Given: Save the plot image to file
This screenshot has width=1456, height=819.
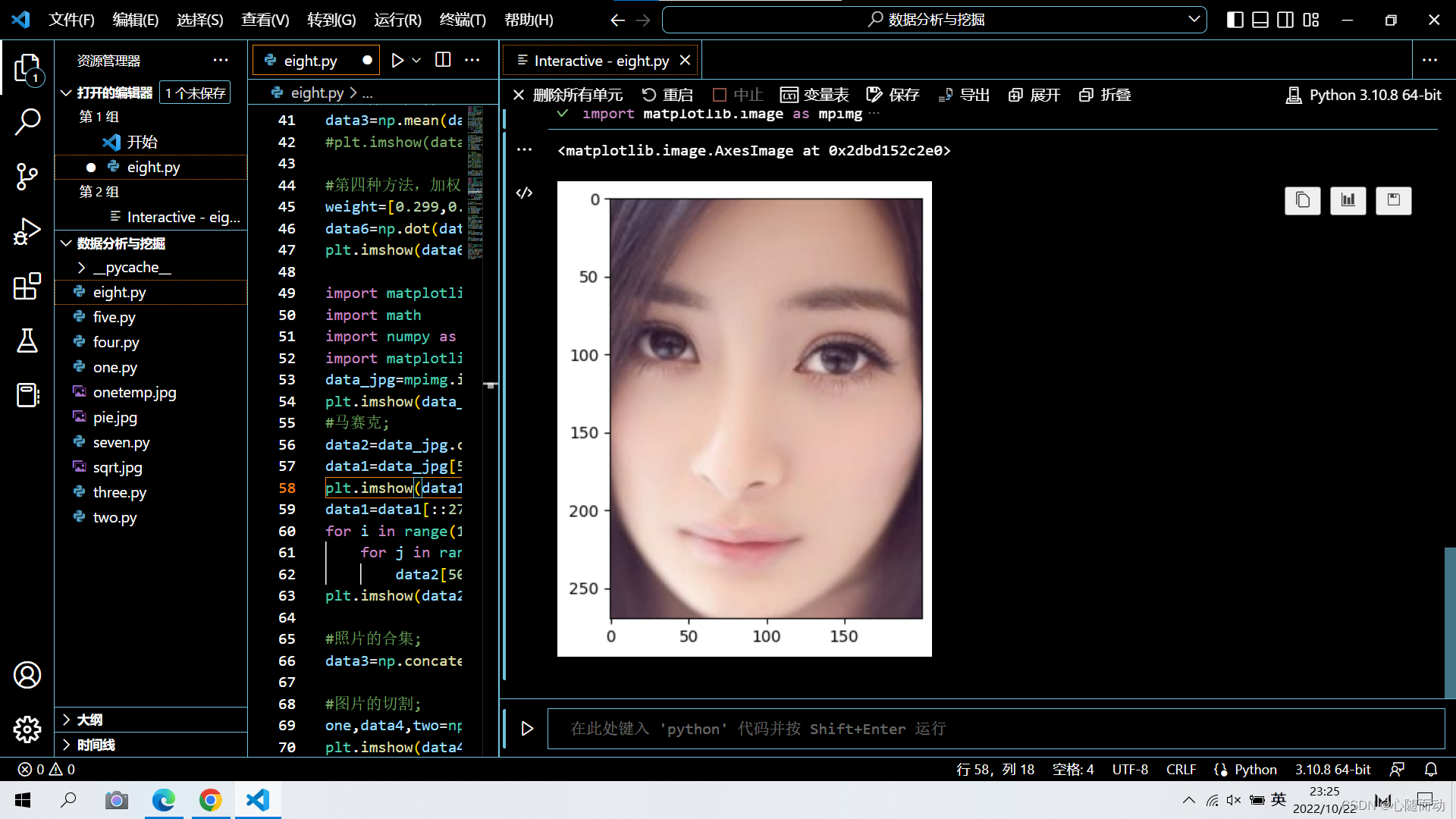Looking at the screenshot, I should pyautogui.click(x=1393, y=200).
